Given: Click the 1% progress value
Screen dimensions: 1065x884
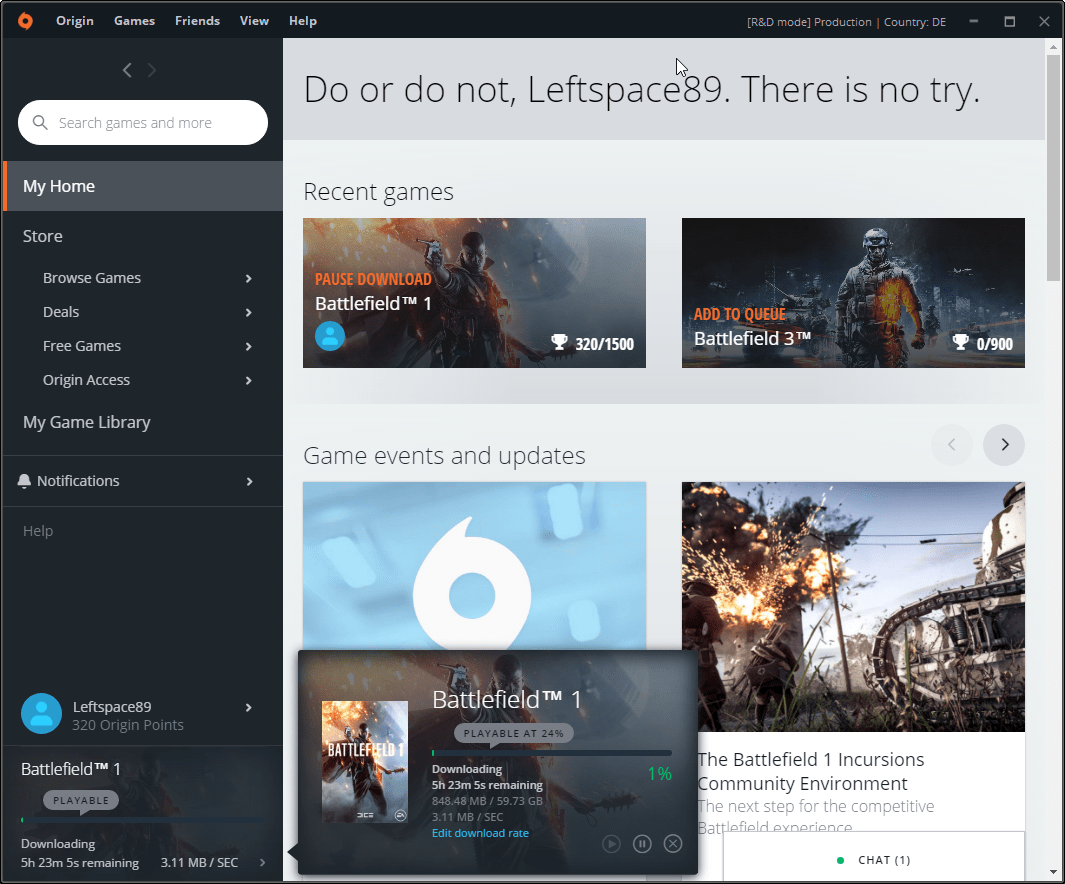Looking at the screenshot, I should coord(660,774).
